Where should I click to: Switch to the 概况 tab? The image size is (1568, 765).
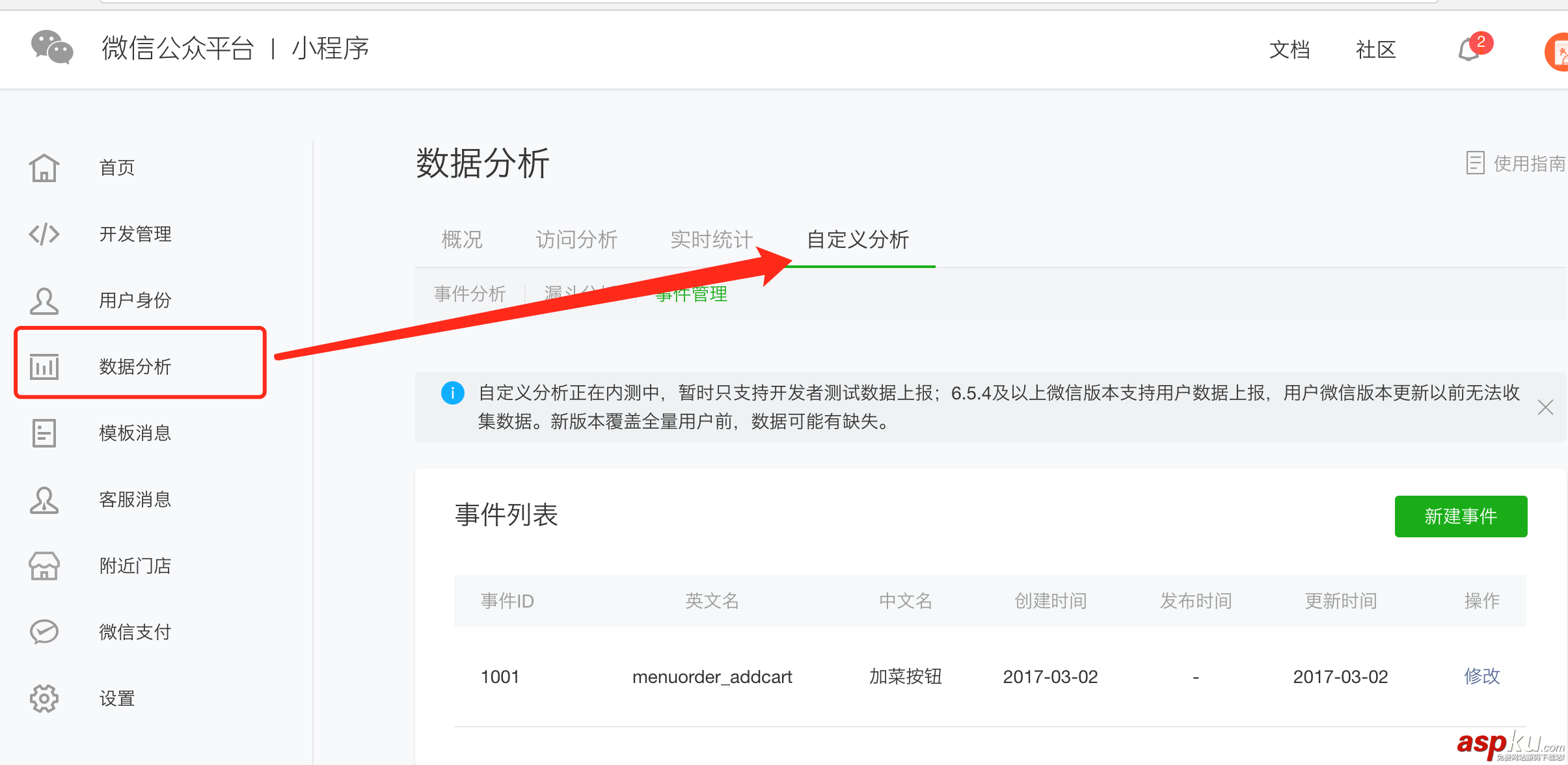(462, 239)
